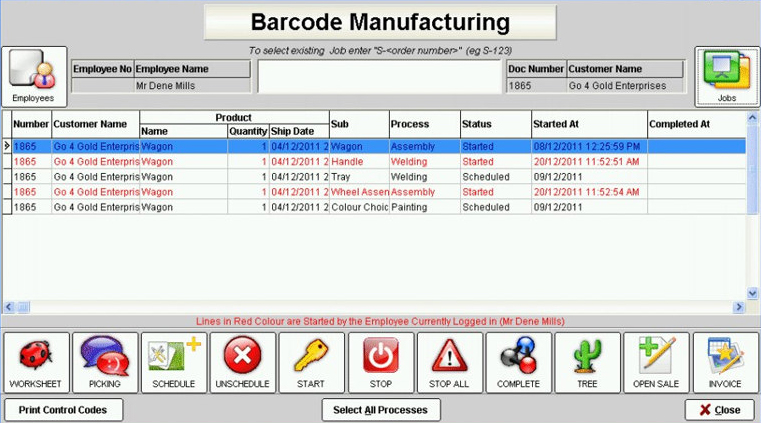Hit the Stop power icon
Viewport: 762px width, 424px height.
tap(380, 363)
